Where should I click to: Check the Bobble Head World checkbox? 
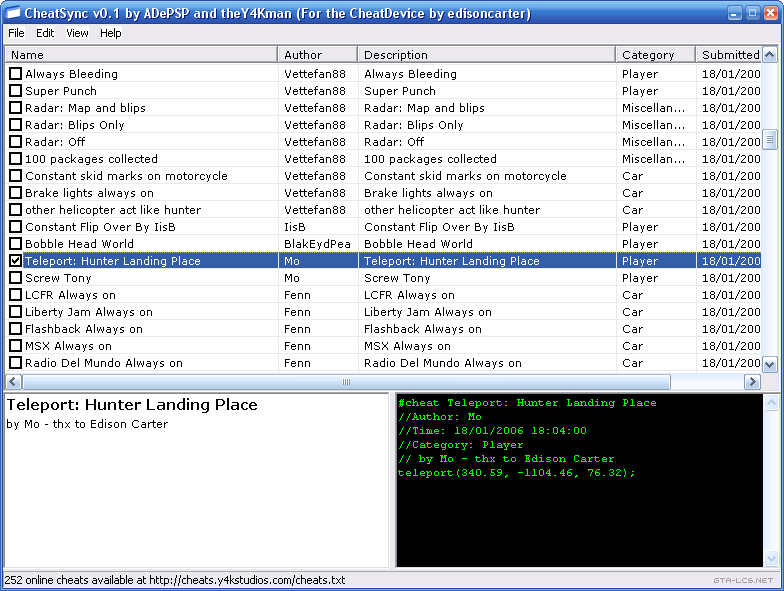16,244
